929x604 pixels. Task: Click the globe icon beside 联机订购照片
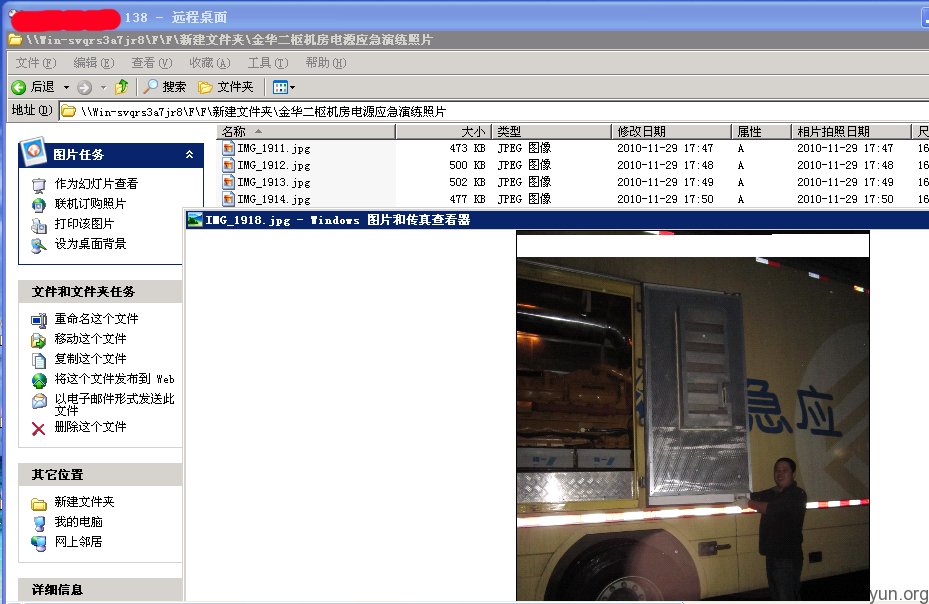pyautogui.click(x=39, y=206)
